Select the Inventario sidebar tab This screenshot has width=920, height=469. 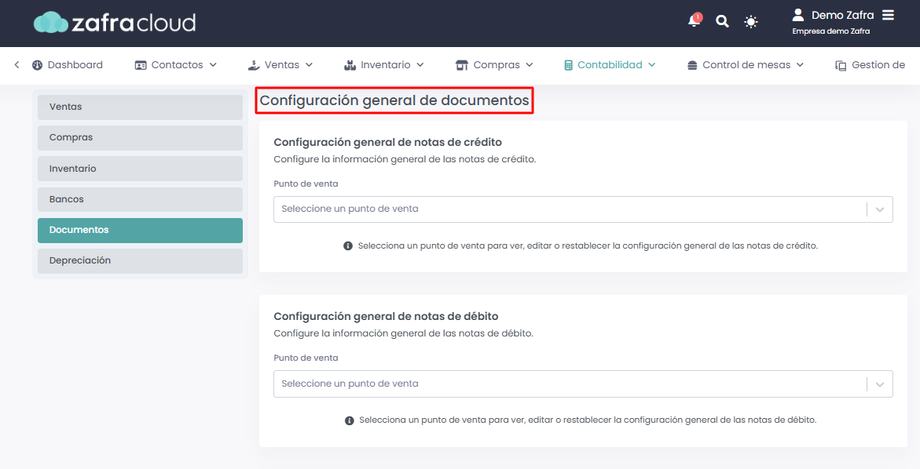[x=140, y=169]
